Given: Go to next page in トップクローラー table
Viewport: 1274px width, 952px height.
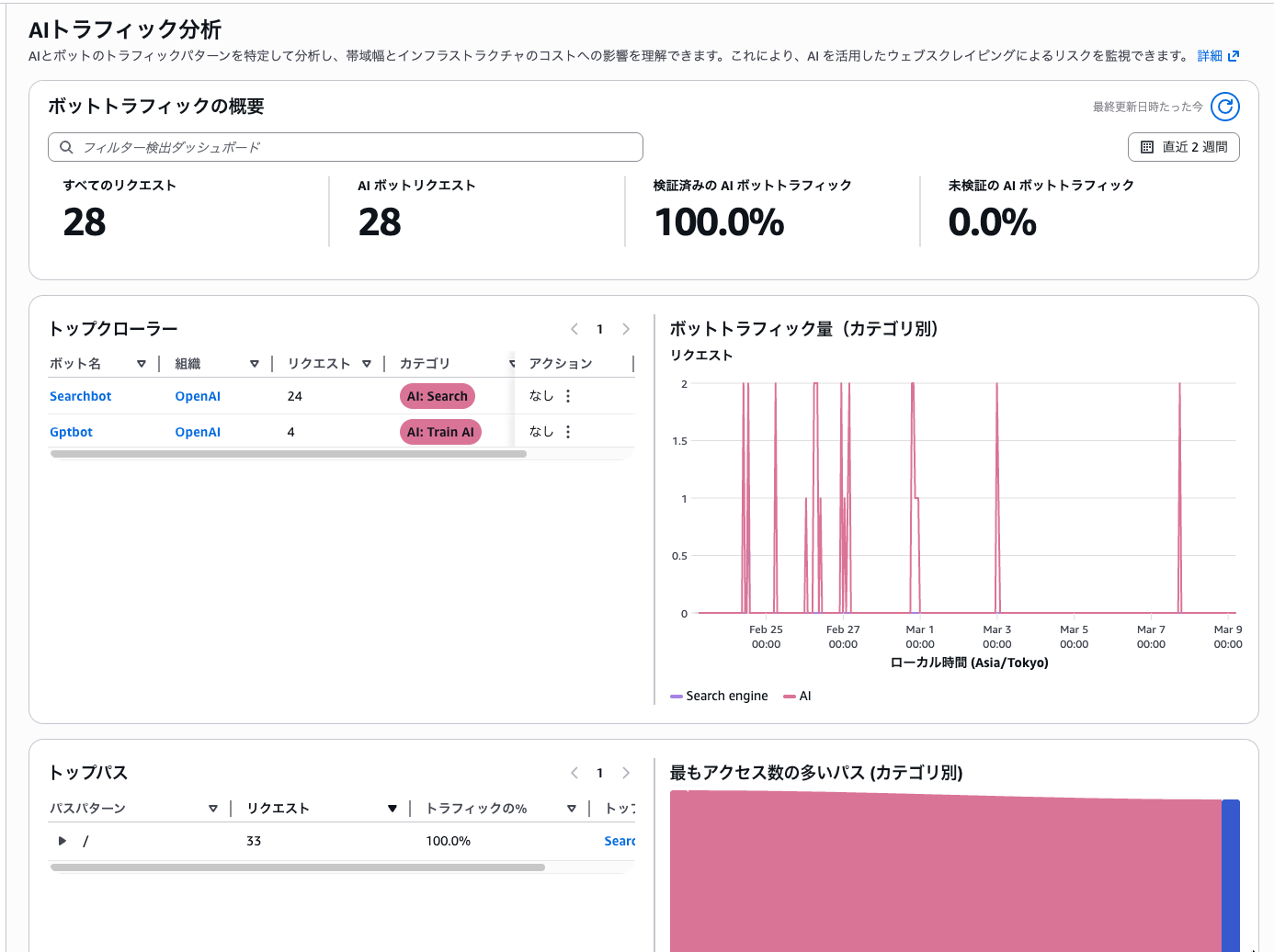Looking at the screenshot, I should pyautogui.click(x=626, y=329).
